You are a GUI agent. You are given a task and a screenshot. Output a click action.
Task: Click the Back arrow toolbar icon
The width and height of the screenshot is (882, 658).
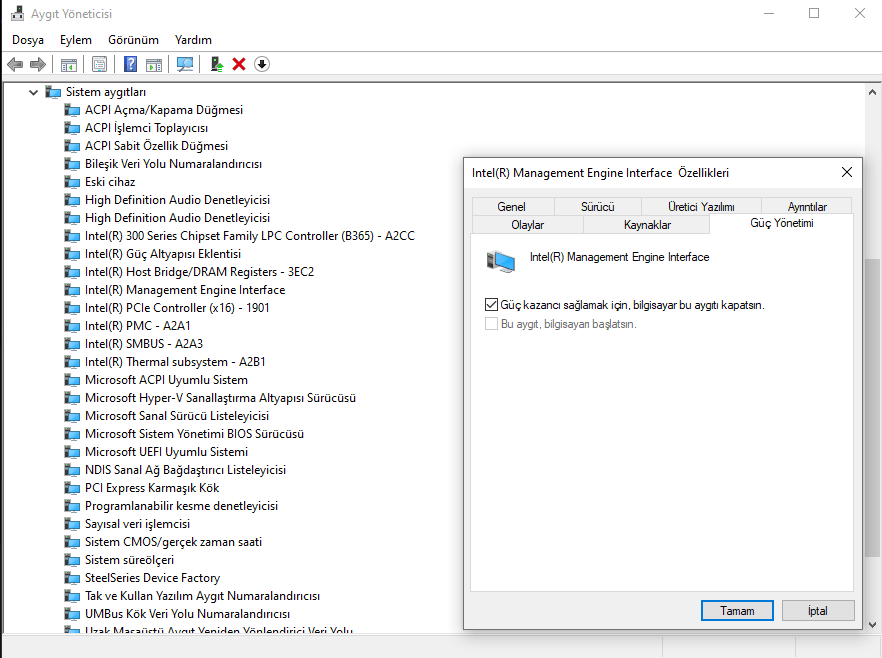(15, 65)
